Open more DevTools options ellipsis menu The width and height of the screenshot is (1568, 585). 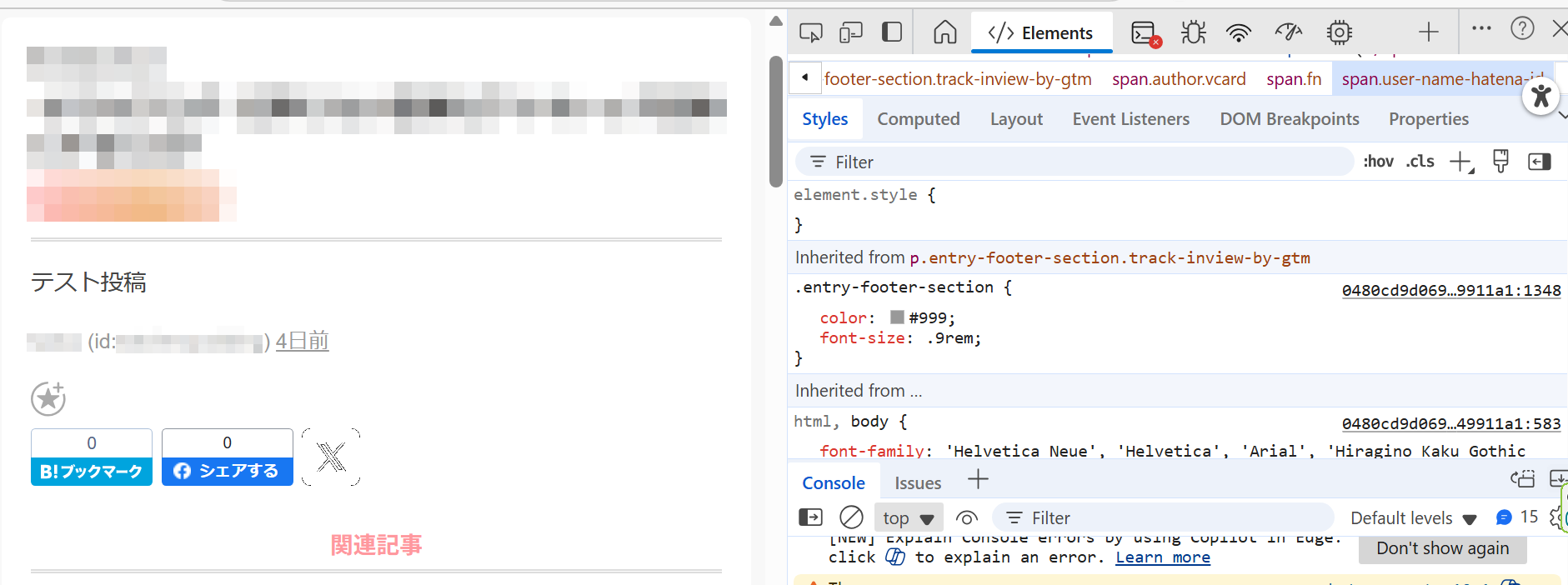click(1481, 29)
